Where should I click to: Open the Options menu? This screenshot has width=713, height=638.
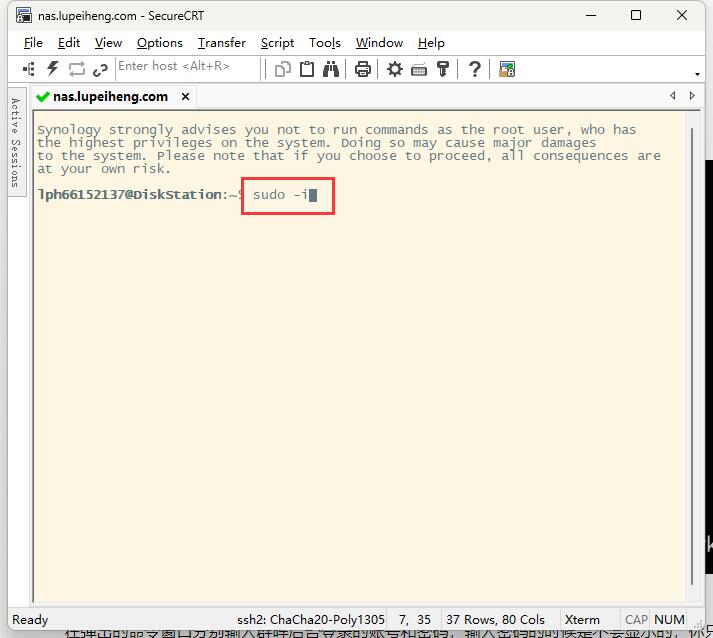[x=160, y=43]
